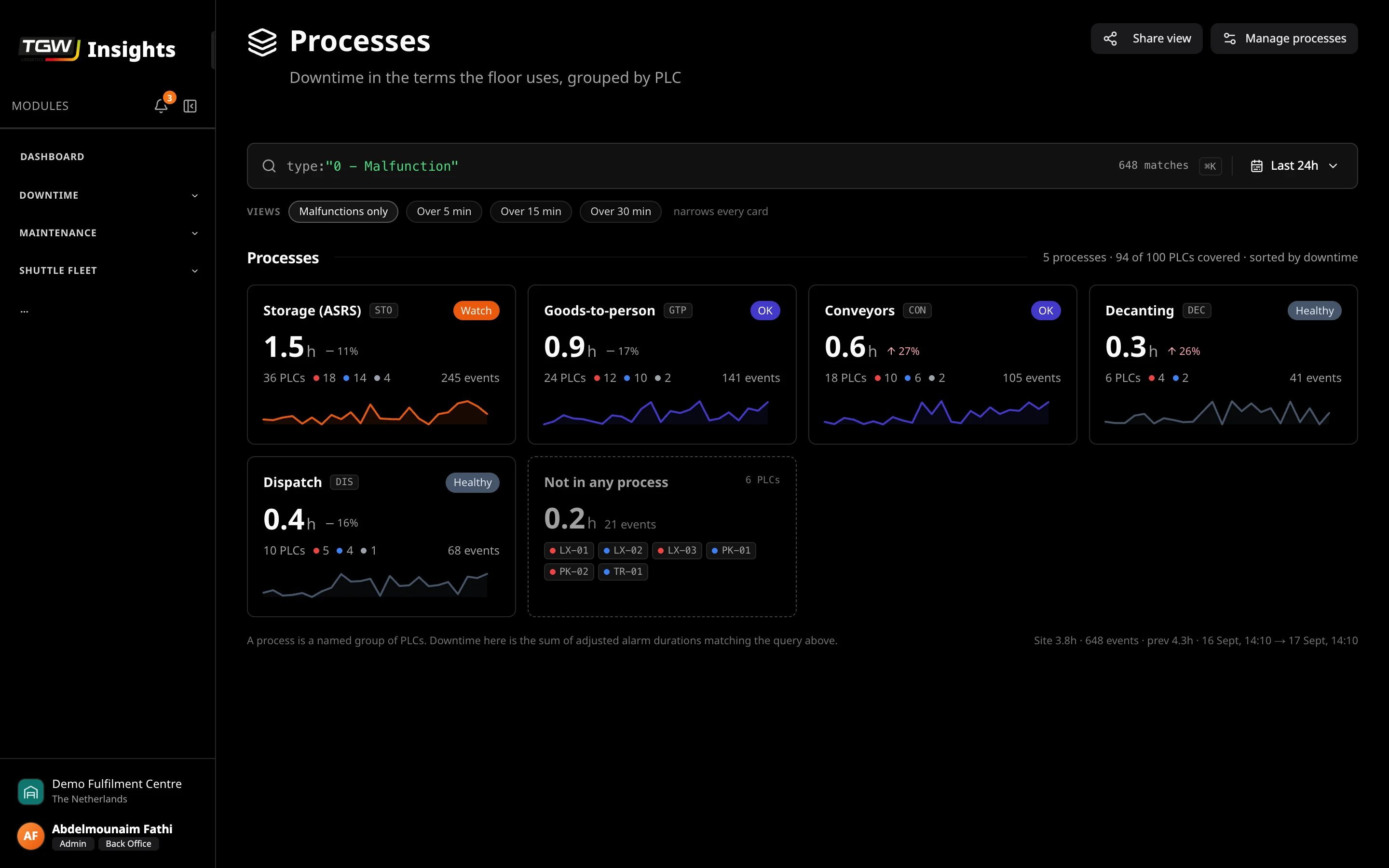Click the share icon in Share view
This screenshot has width=1389, height=868.
pyautogui.click(x=1110, y=39)
